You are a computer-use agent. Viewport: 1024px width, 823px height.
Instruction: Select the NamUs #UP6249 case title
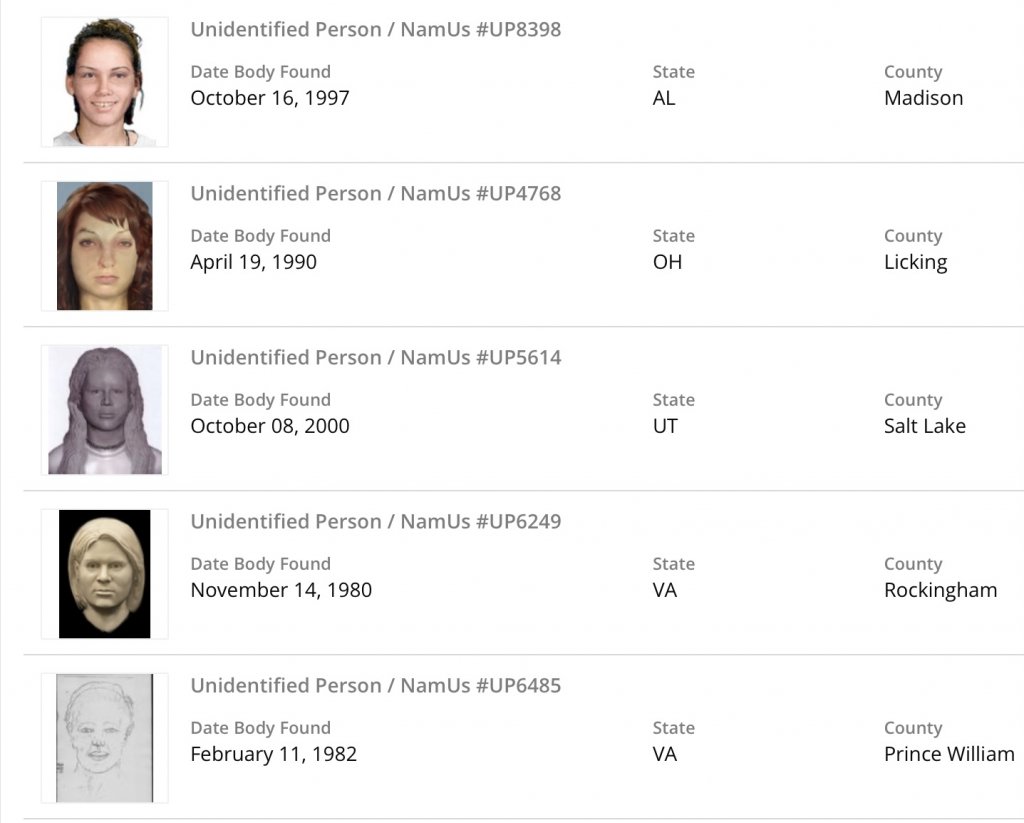[x=375, y=521]
